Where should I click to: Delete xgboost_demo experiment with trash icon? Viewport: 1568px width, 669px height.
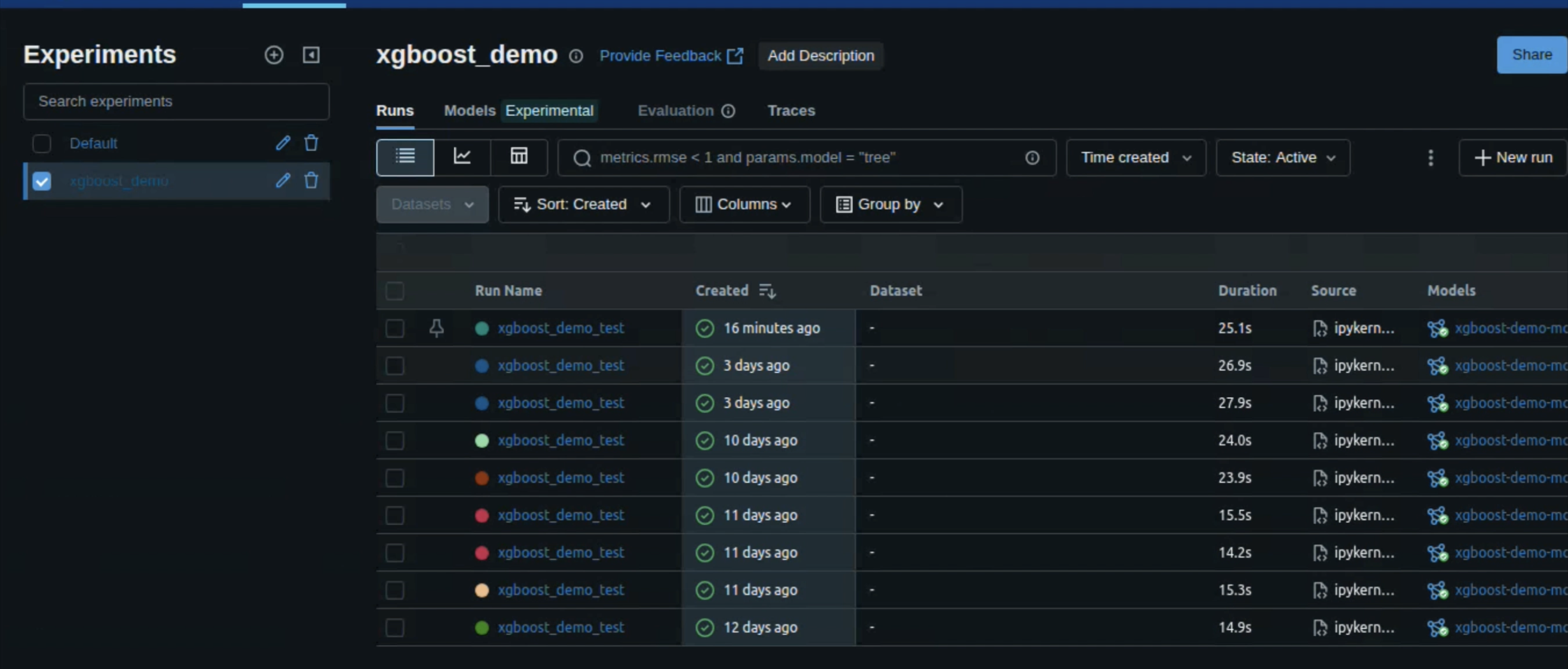311,180
